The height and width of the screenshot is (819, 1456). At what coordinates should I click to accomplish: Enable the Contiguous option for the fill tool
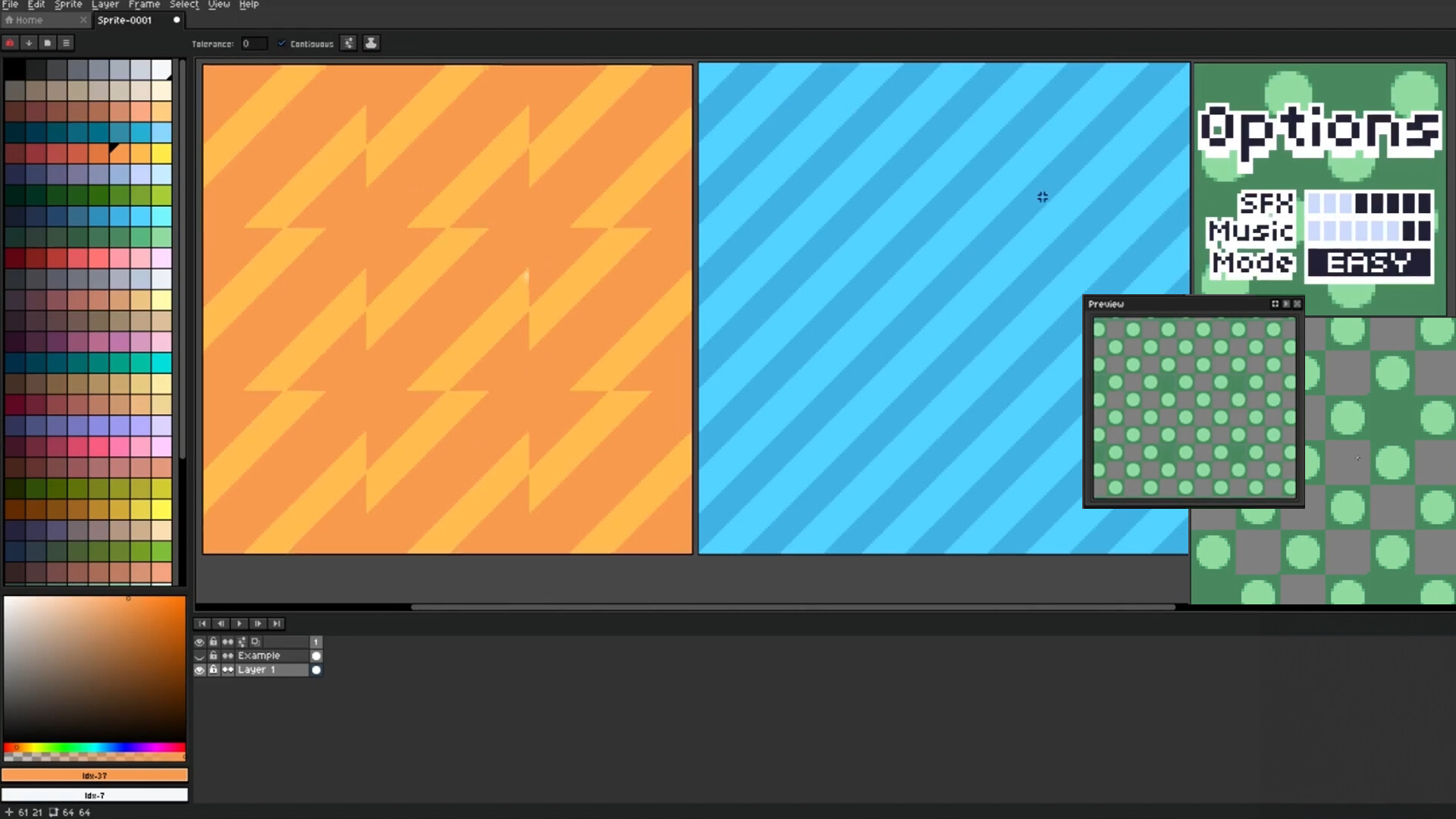click(281, 43)
